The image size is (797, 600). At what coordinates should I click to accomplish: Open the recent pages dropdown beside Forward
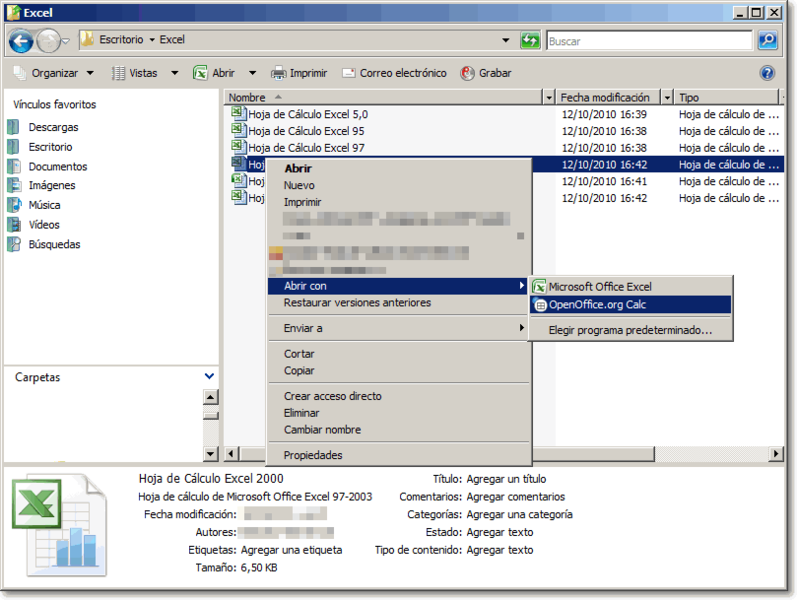[66, 41]
